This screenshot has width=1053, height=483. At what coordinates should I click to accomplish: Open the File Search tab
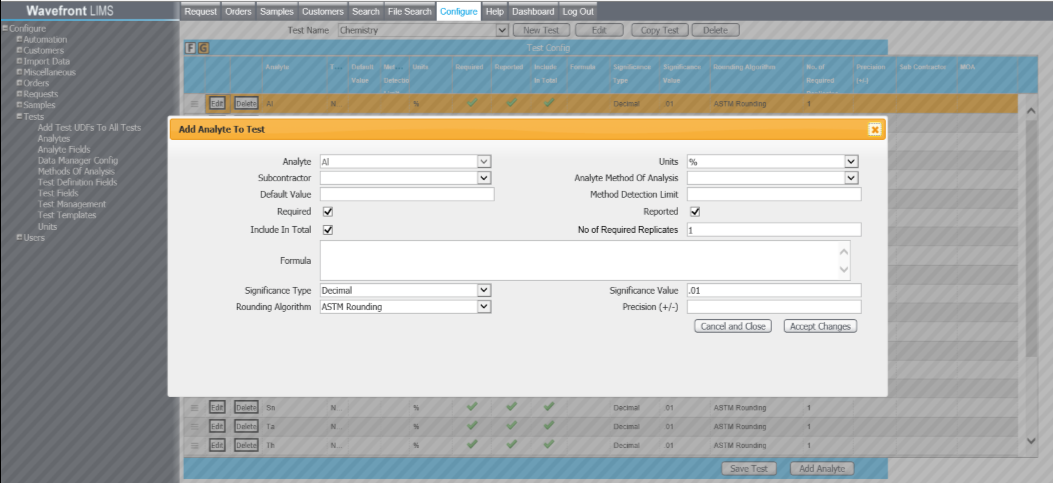410,11
